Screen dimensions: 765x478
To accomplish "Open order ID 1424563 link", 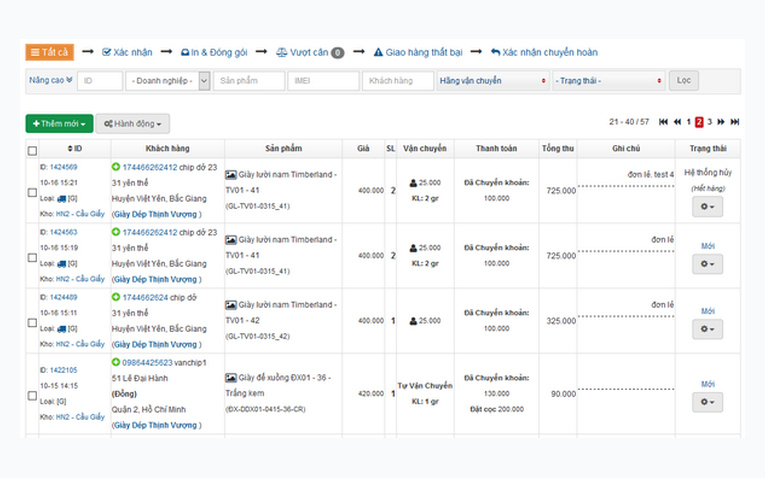I will pos(63,232).
